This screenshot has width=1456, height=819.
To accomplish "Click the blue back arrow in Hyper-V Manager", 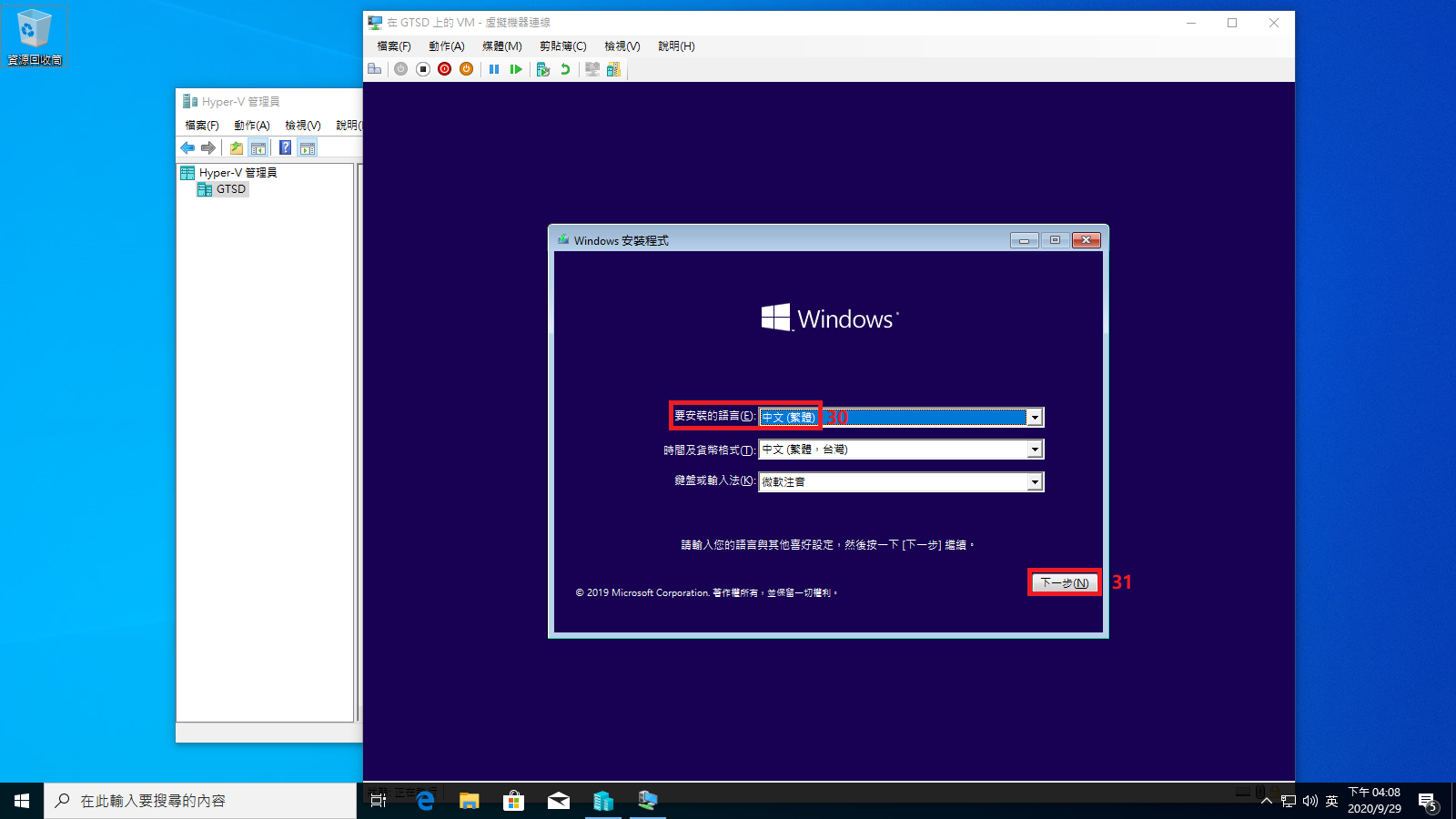I will [x=187, y=147].
